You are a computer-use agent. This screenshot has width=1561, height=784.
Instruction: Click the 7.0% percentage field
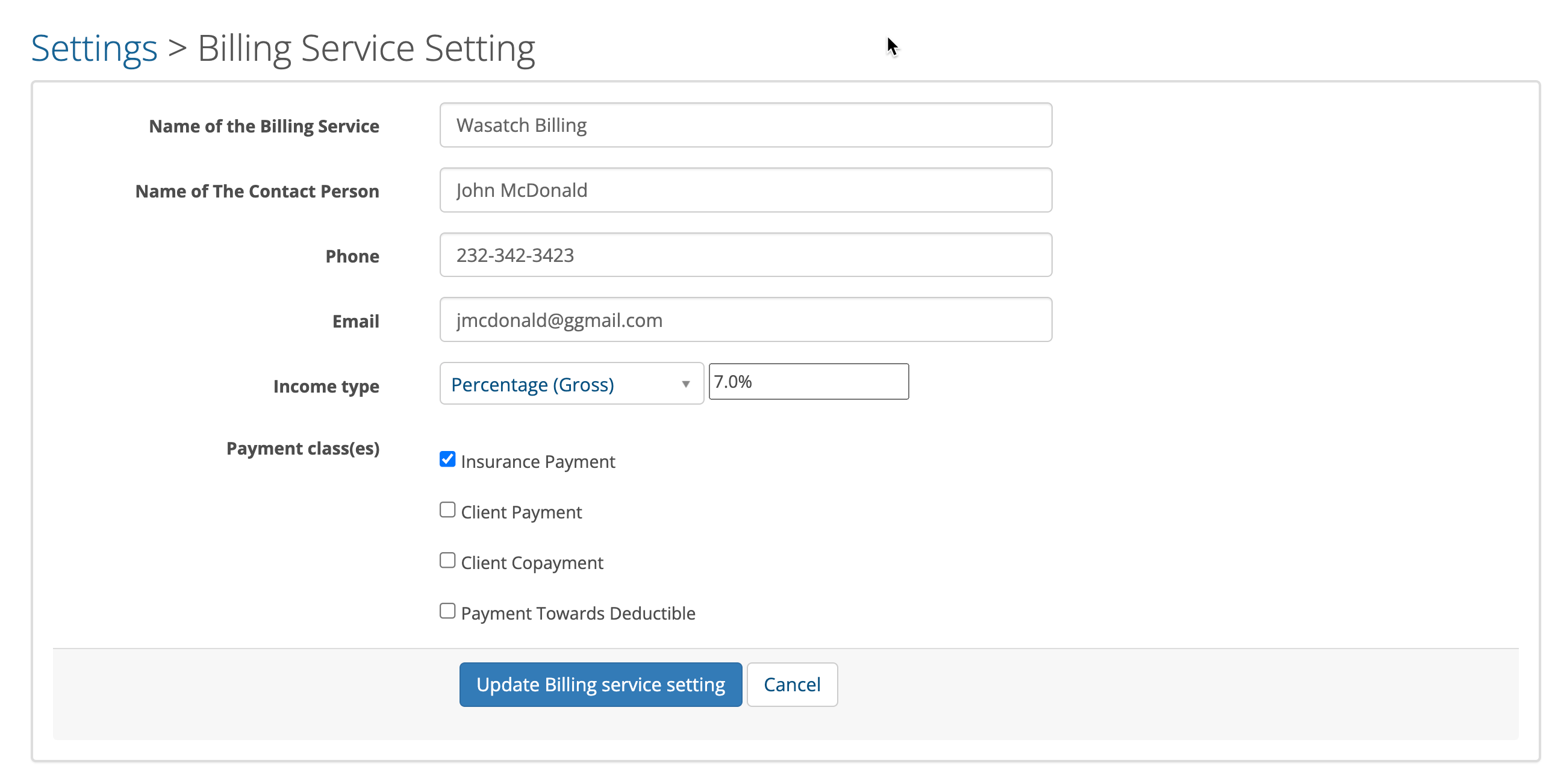coord(808,382)
